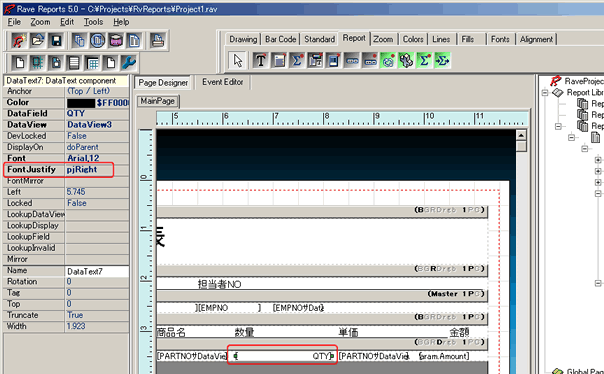Select the CalcOp green blocks icon
The width and height of the screenshot is (604, 374).
[406, 60]
